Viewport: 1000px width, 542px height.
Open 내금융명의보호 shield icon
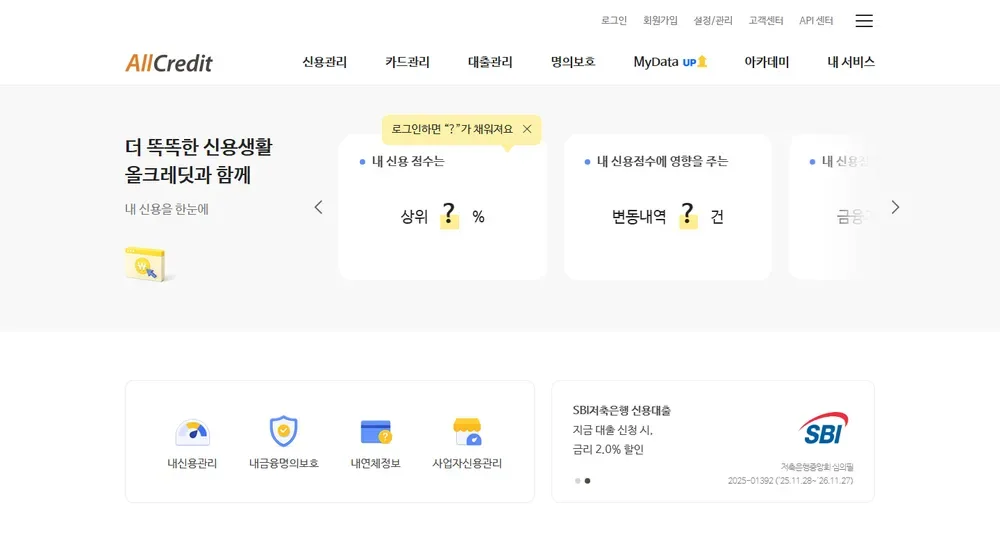283,431
